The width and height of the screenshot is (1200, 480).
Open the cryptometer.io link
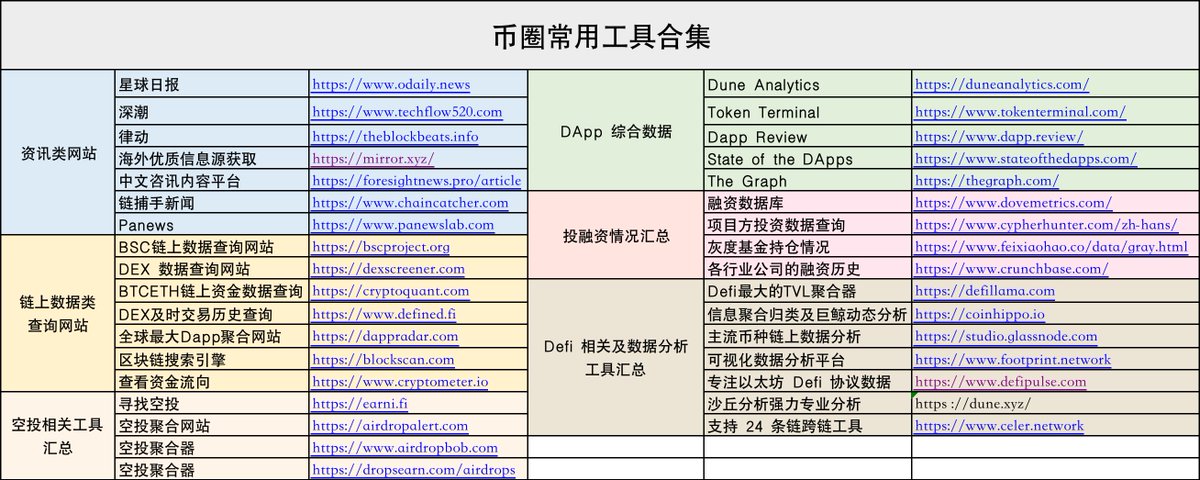[400, 382]
